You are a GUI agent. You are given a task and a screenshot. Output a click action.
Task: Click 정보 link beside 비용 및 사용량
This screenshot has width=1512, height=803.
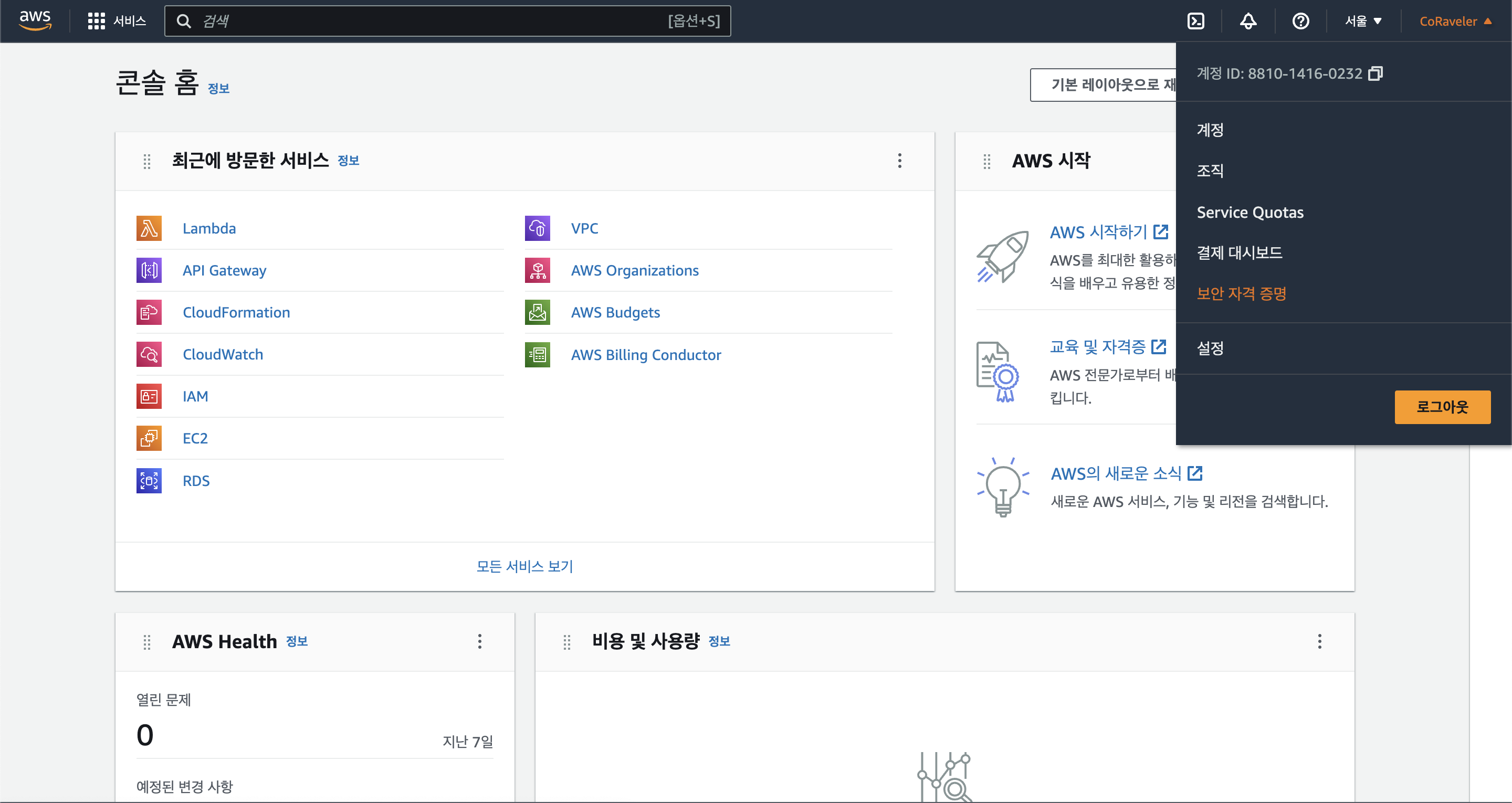[719, 641]
